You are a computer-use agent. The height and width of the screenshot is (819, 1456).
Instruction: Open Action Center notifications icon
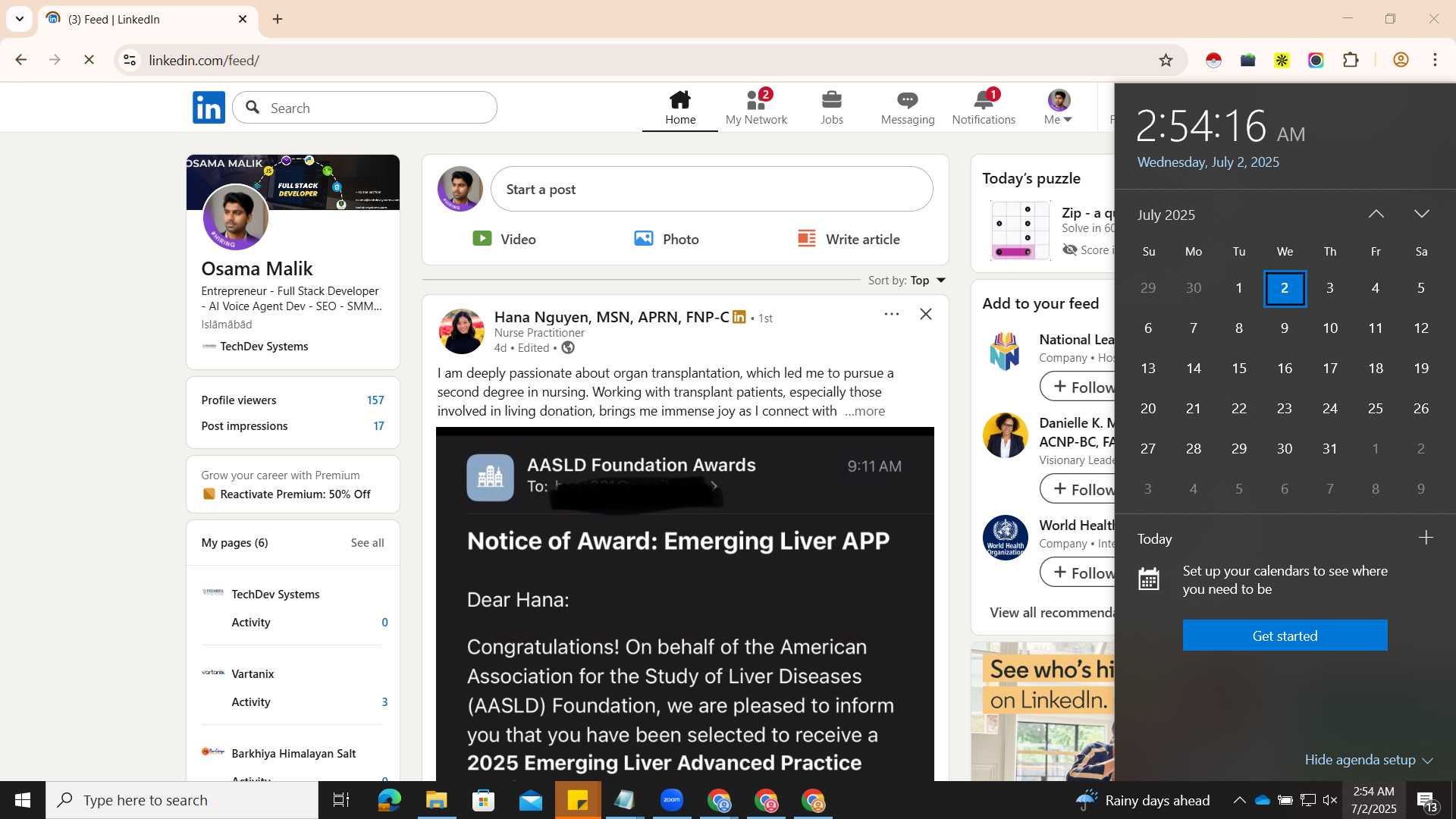(1426, 801)
